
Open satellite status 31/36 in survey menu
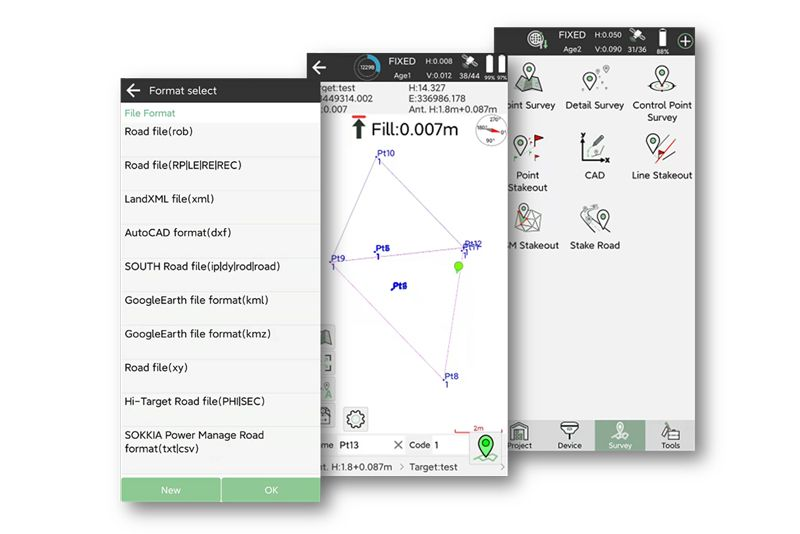click(637, 41)
